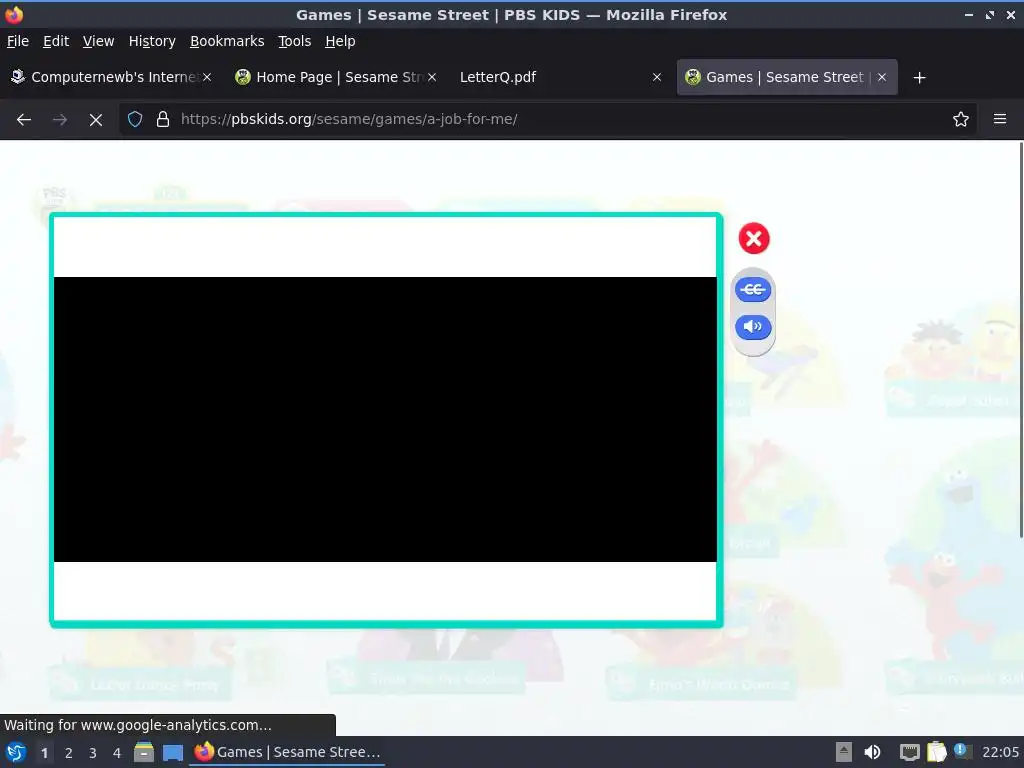Switch to workspace 1
This screenshot has height=768, width=1024.
pos(44,753)
